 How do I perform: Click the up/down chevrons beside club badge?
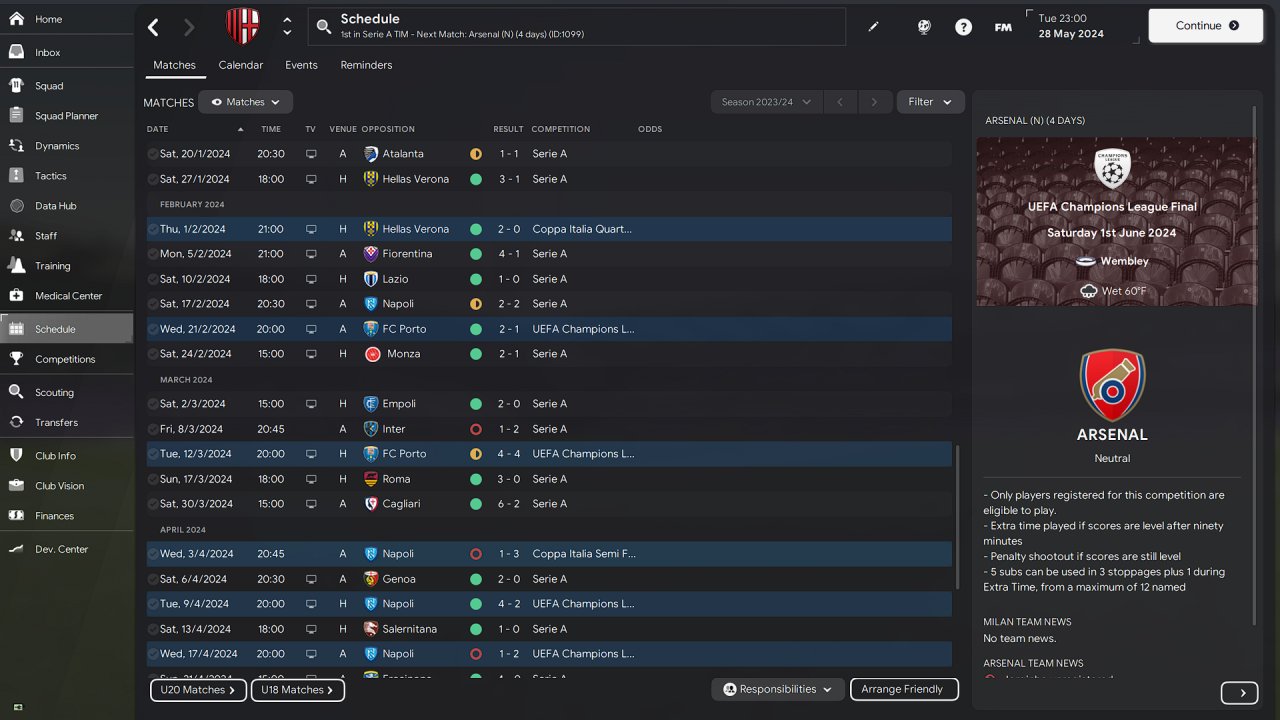(x=287, y=26)
